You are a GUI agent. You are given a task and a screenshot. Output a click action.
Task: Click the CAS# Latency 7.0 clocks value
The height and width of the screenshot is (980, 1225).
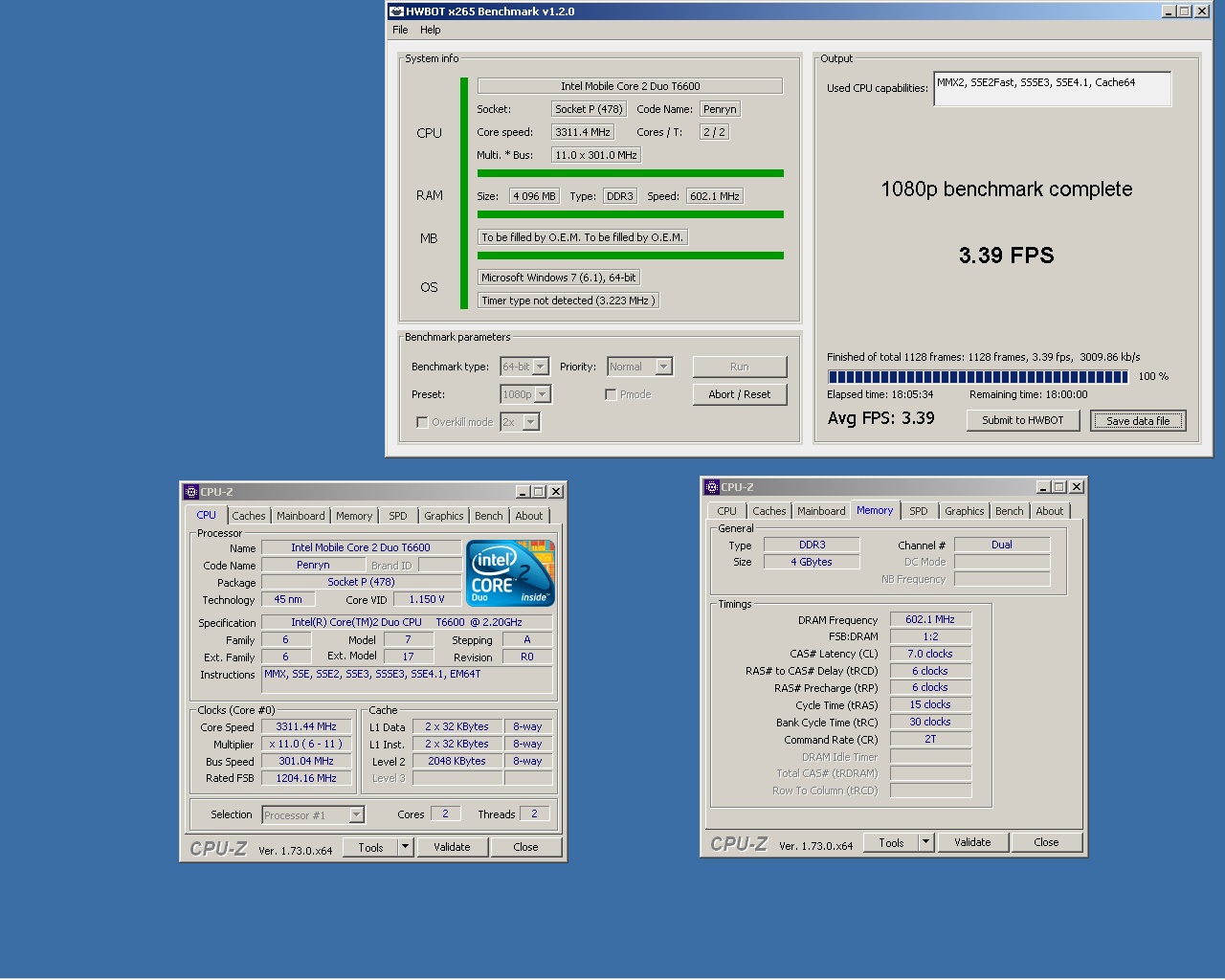click(930, 654)
